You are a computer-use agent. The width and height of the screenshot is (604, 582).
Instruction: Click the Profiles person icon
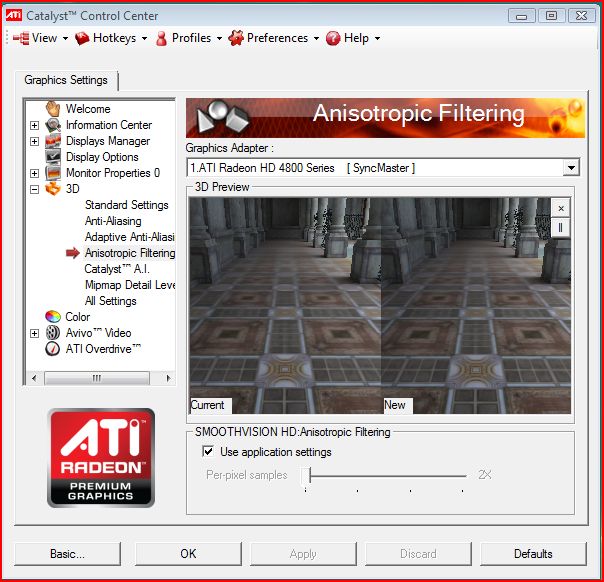(x=162, y=39)
